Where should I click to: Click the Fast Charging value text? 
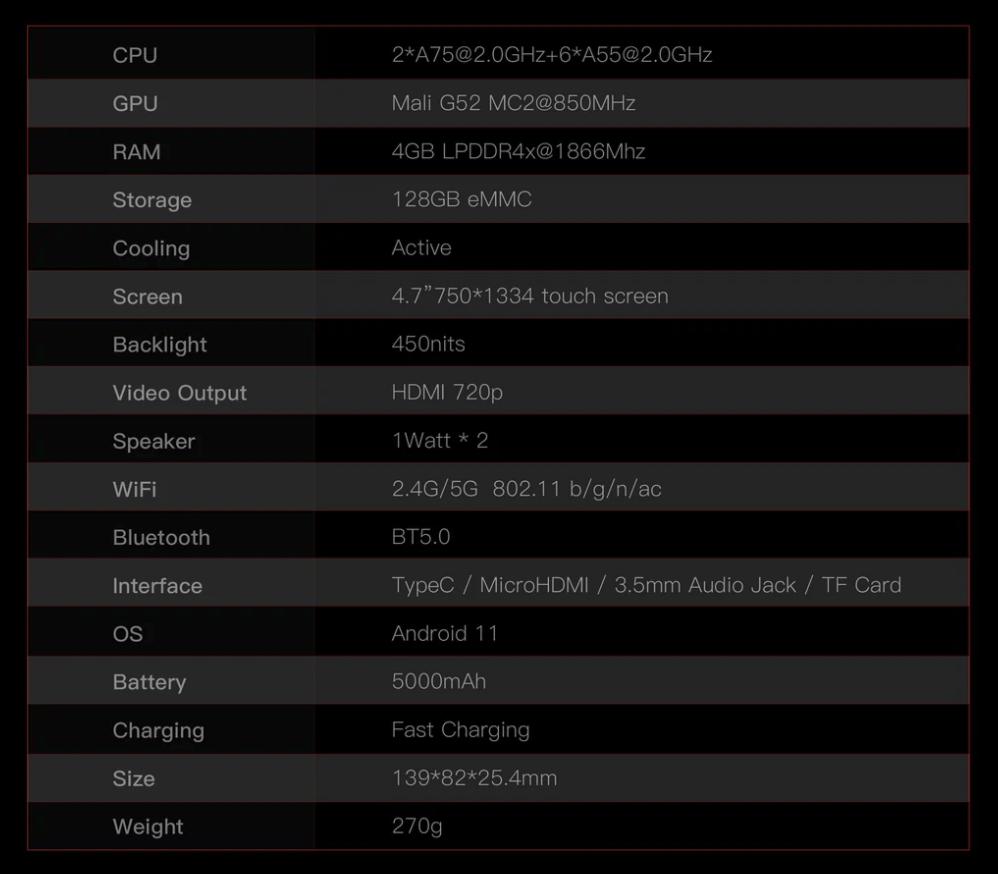[460, 730]
